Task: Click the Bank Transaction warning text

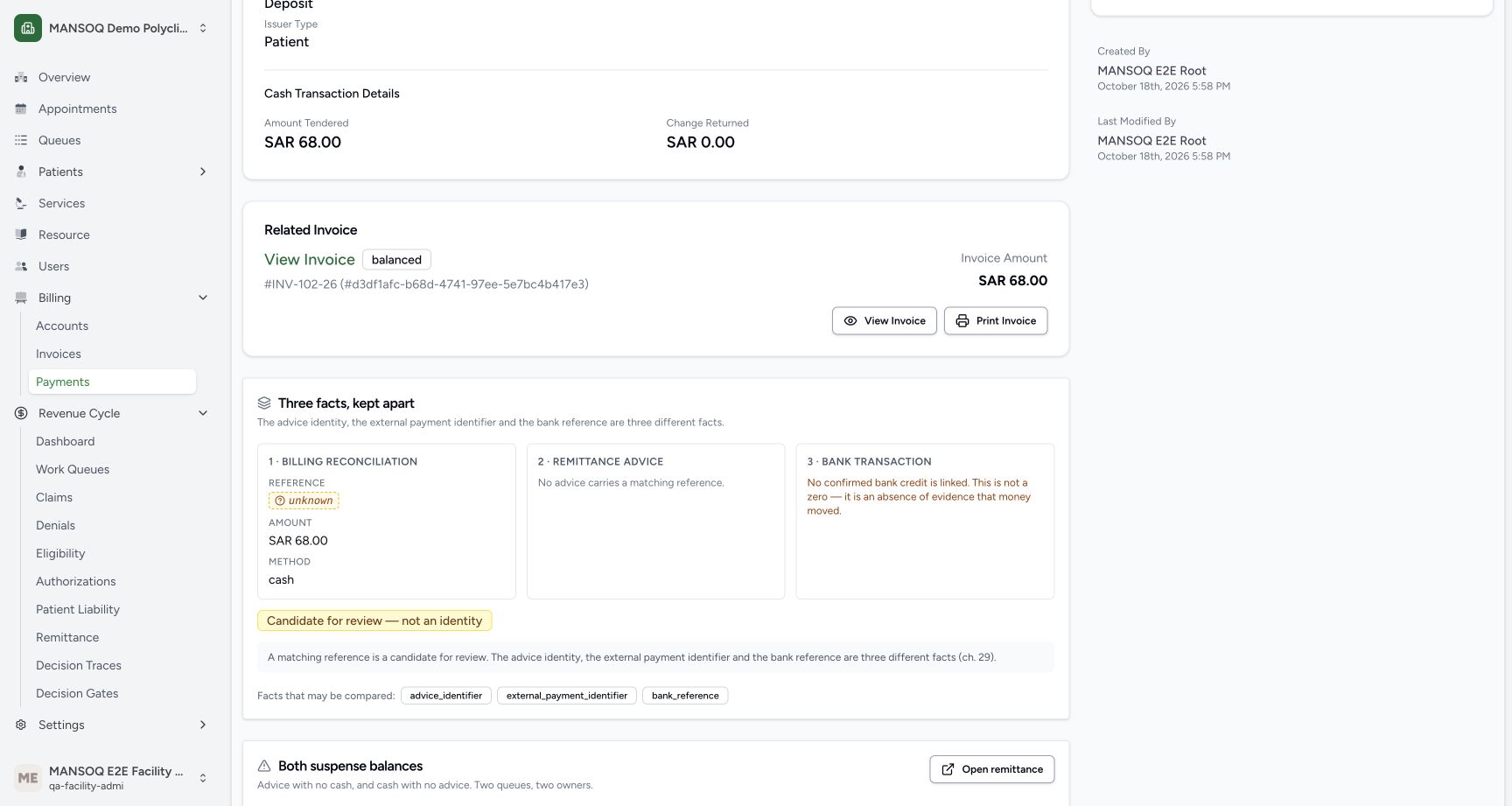Action: click(919, 496)
